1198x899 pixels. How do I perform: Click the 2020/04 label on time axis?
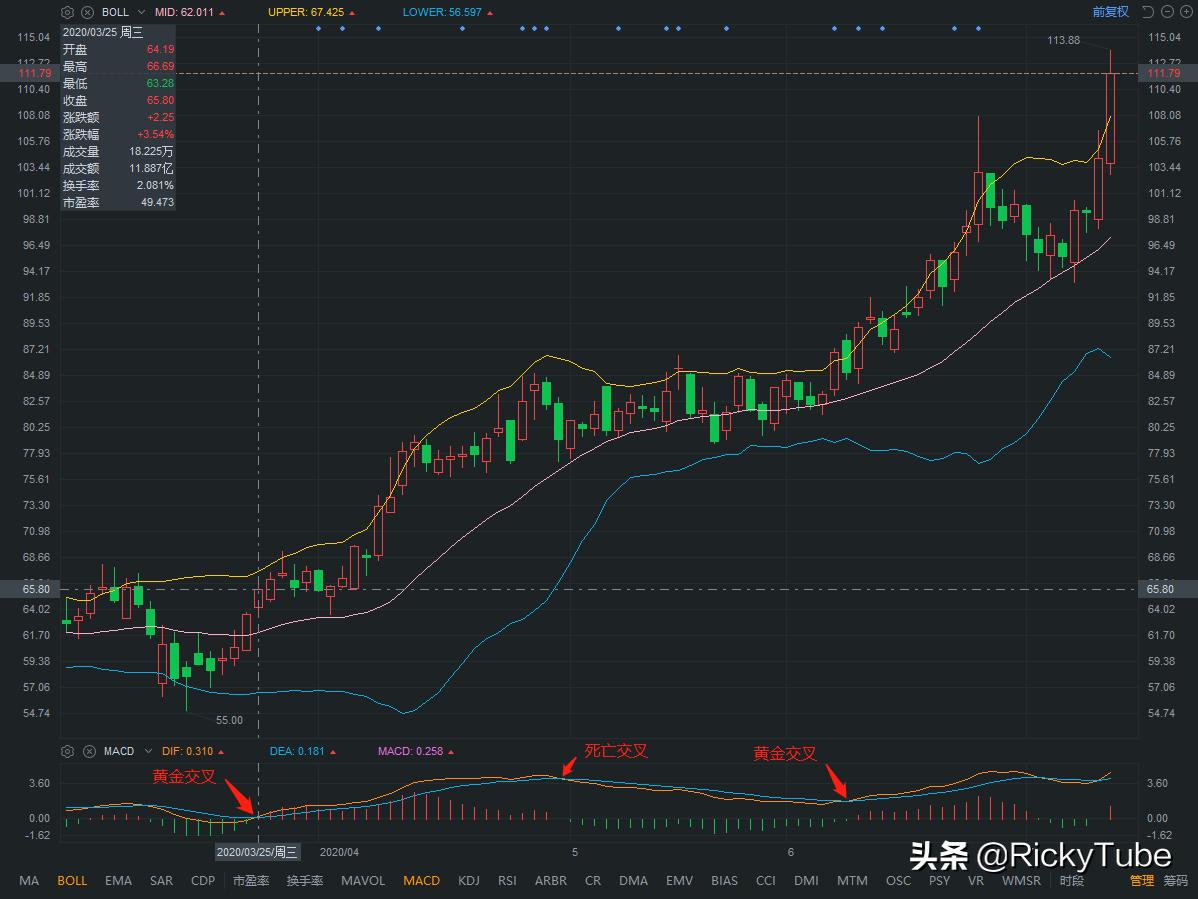pos(339,852)
